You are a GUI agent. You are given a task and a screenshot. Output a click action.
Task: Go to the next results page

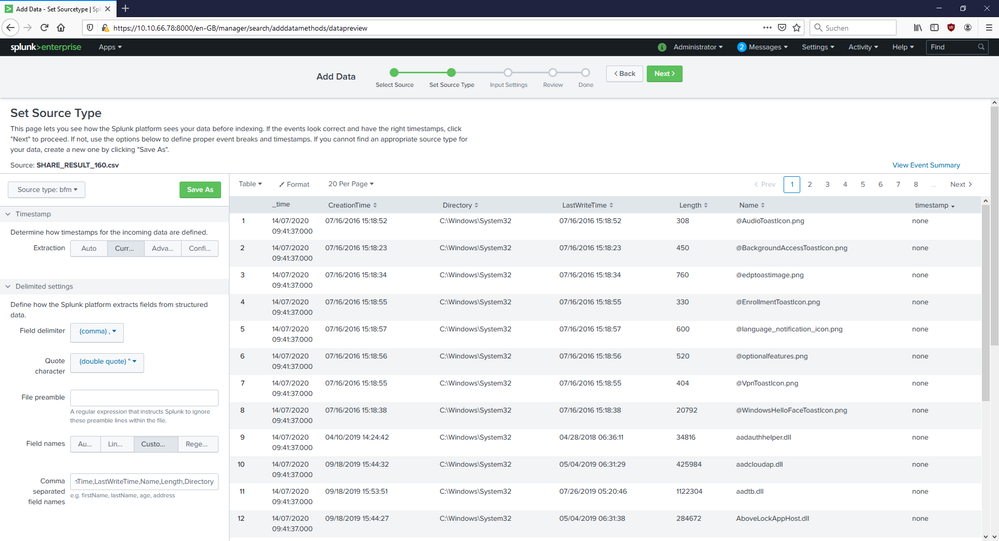coord(961,184)
